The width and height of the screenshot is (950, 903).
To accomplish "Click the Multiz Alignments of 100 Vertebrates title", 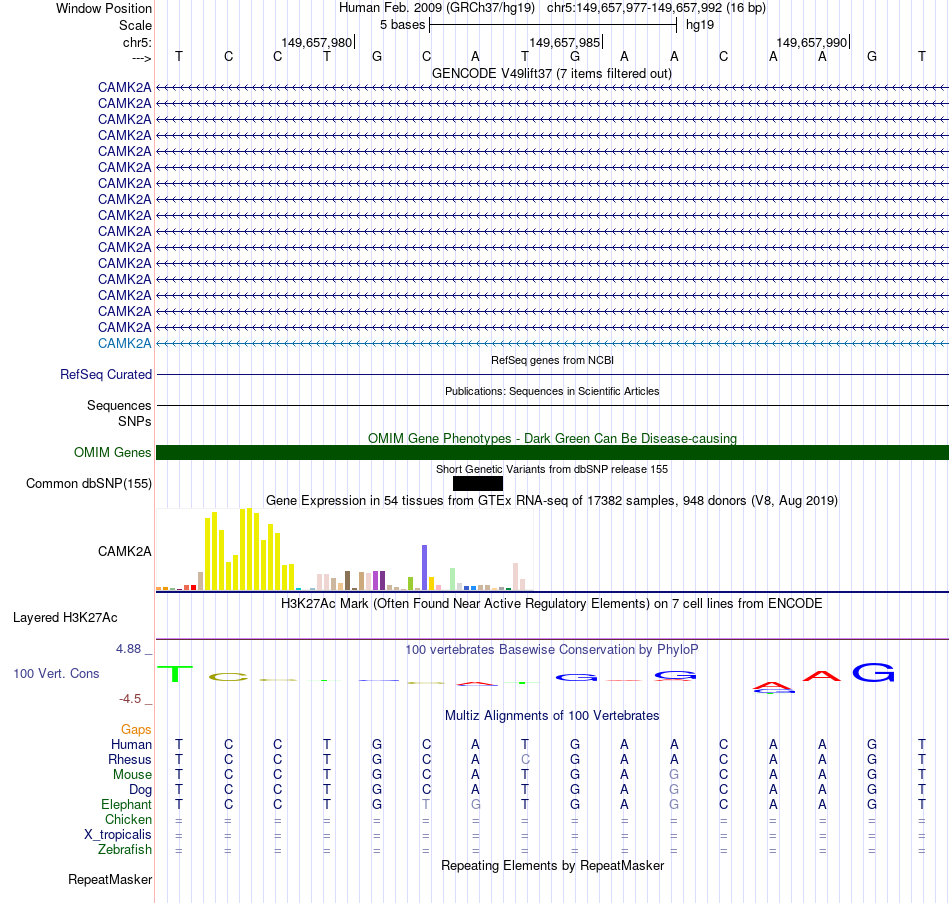I will click(552, 715).
